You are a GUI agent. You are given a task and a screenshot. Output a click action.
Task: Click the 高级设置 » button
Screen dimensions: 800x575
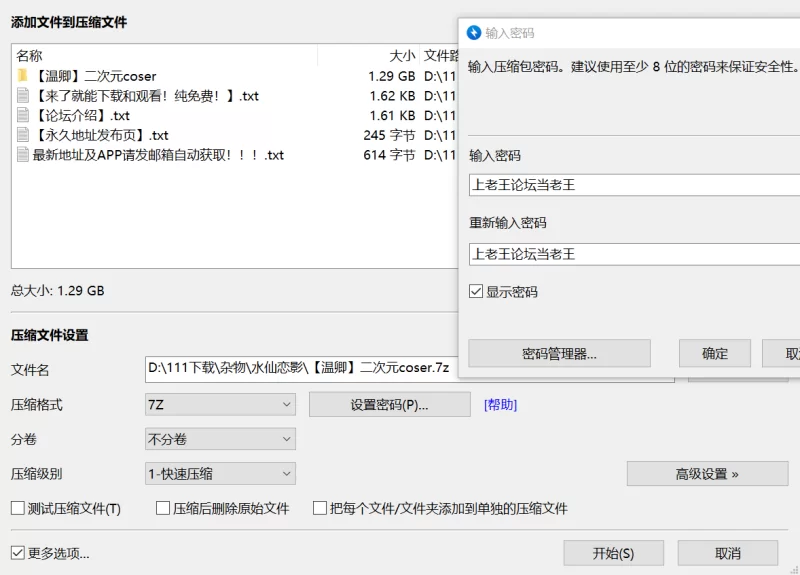pyautogui.click(x=708, y=474)
